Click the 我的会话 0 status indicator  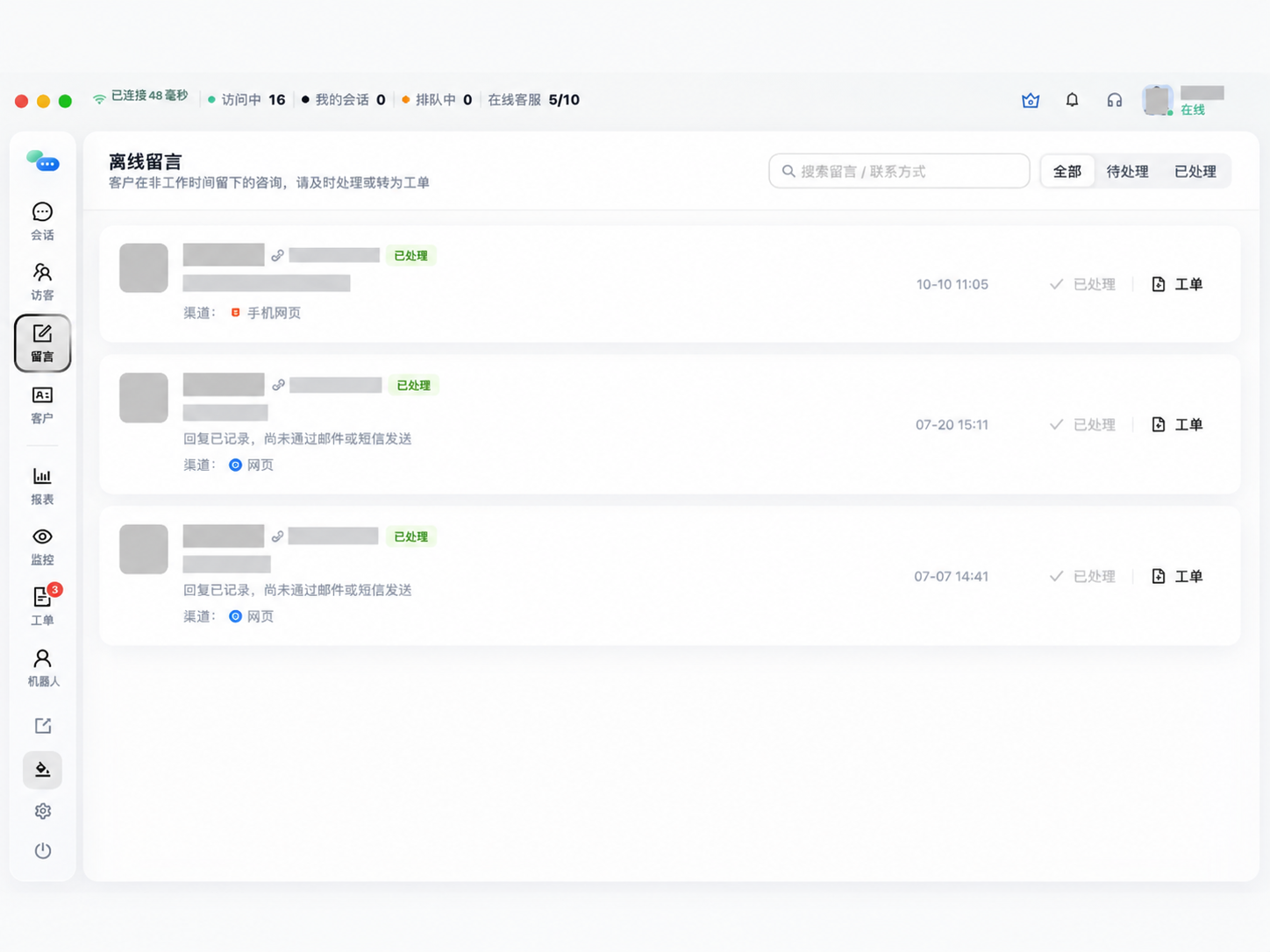click(x=343, y=100)
